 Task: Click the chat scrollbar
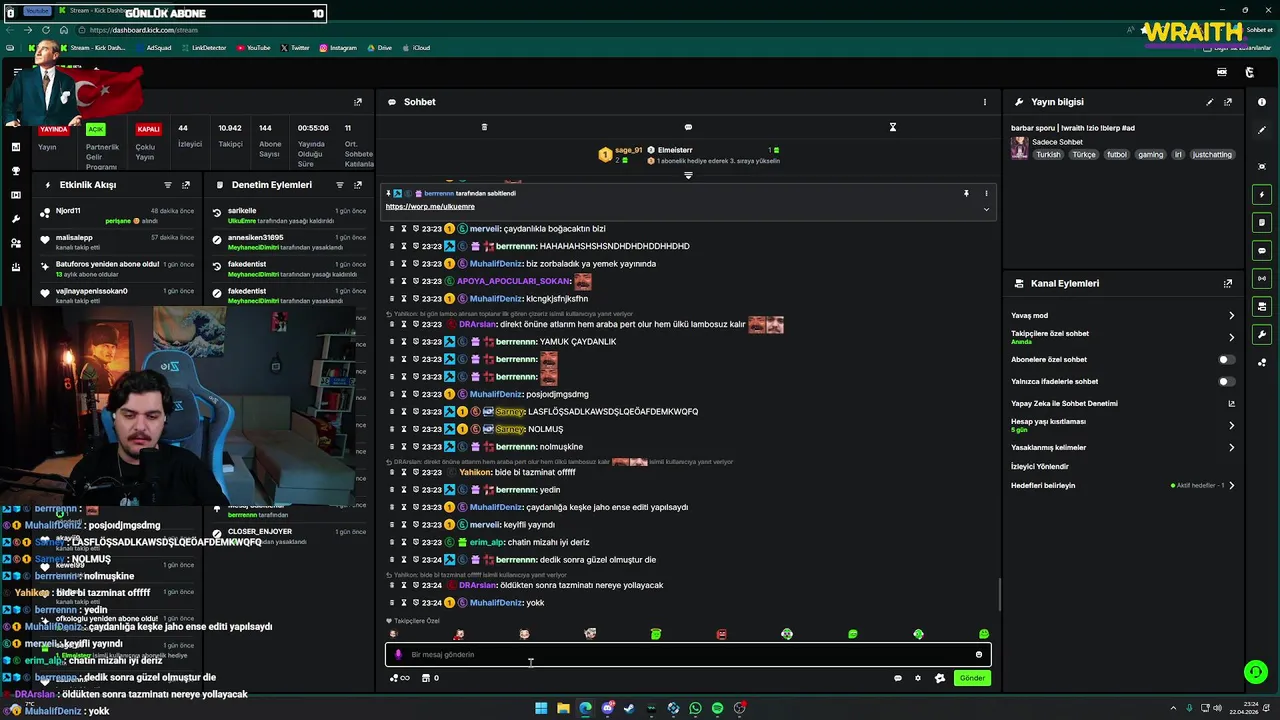pyautogui.click(x=999, y=595)
